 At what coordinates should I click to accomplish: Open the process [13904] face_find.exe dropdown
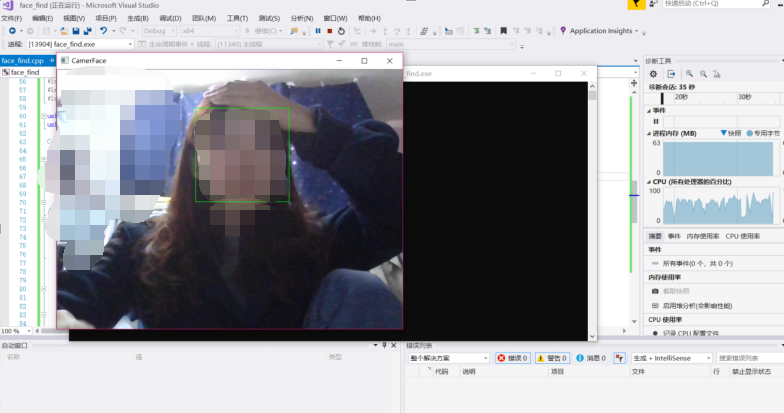click(80, 44)
